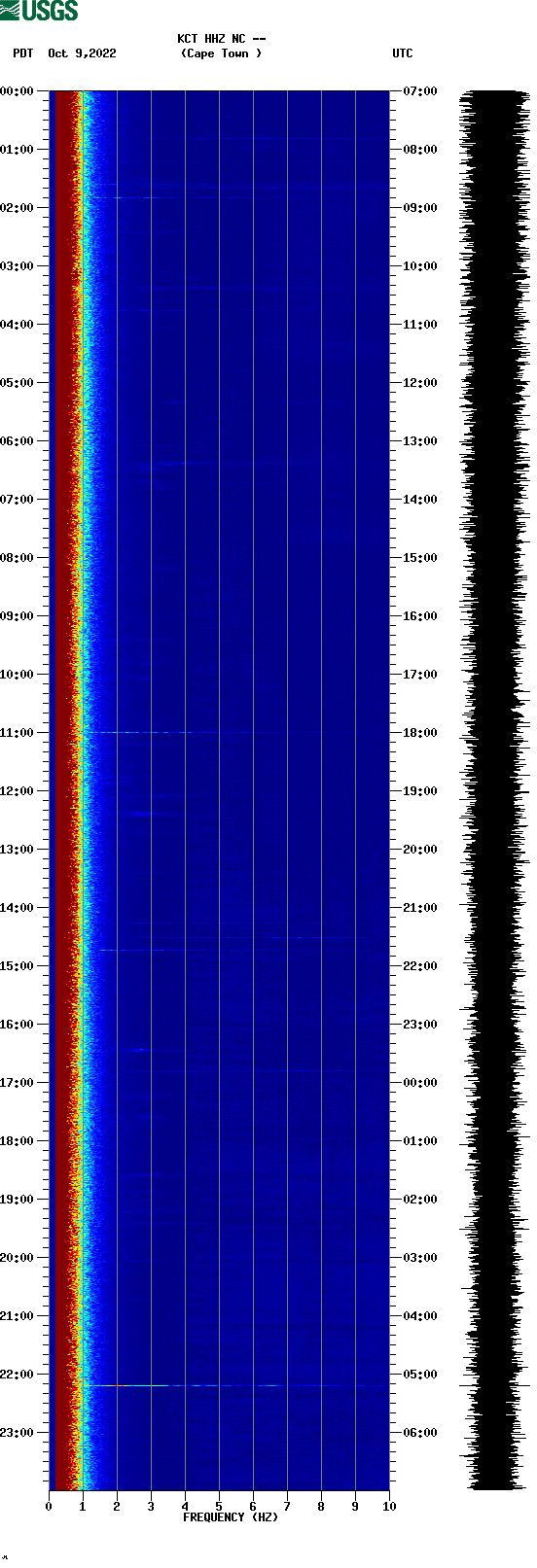This screenshot has height=1568, width=537.
Task: Click PDT time label '15:00'
Action: coord(18,966)
